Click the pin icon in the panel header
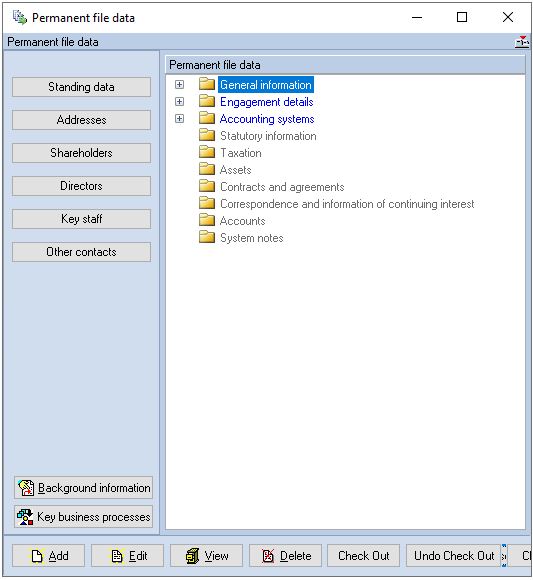533x580 pixels. coord(522,42)
